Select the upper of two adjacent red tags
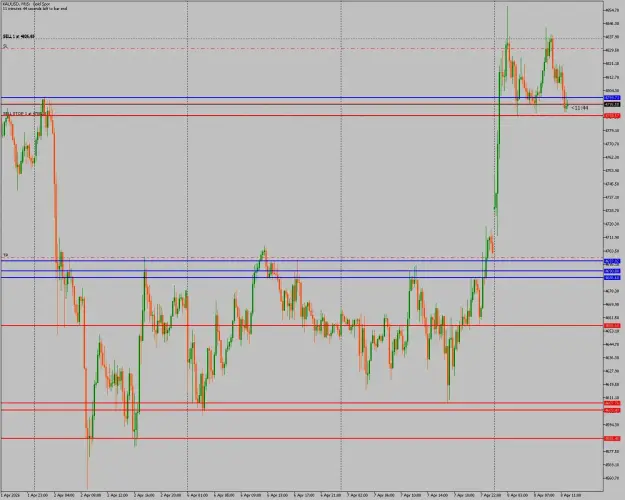The image size is (625, 500). [x=612, y=403]
